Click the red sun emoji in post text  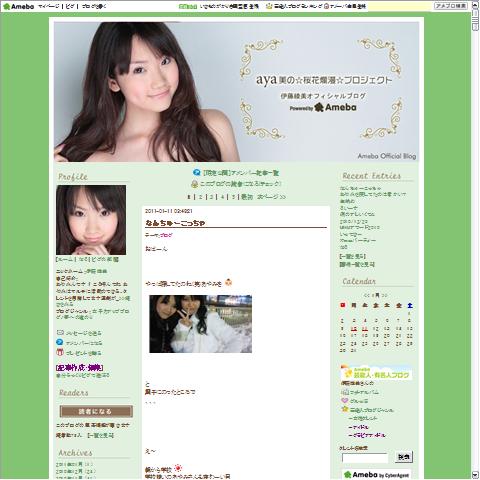178,468
